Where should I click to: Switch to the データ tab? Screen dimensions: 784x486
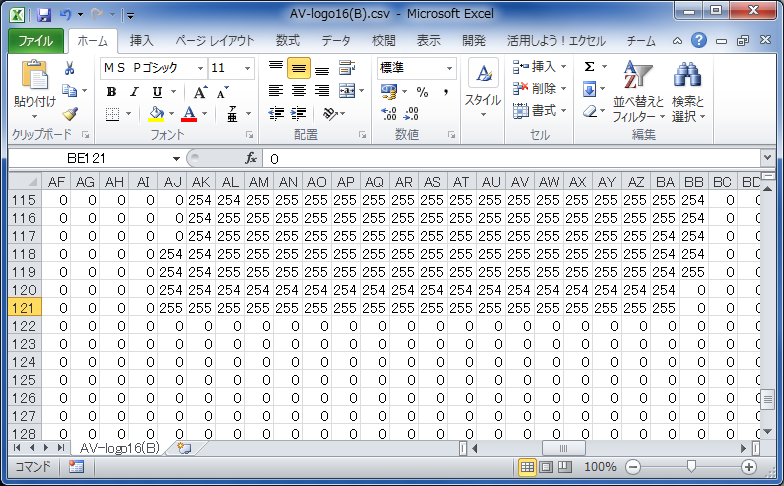coord(336,40)
